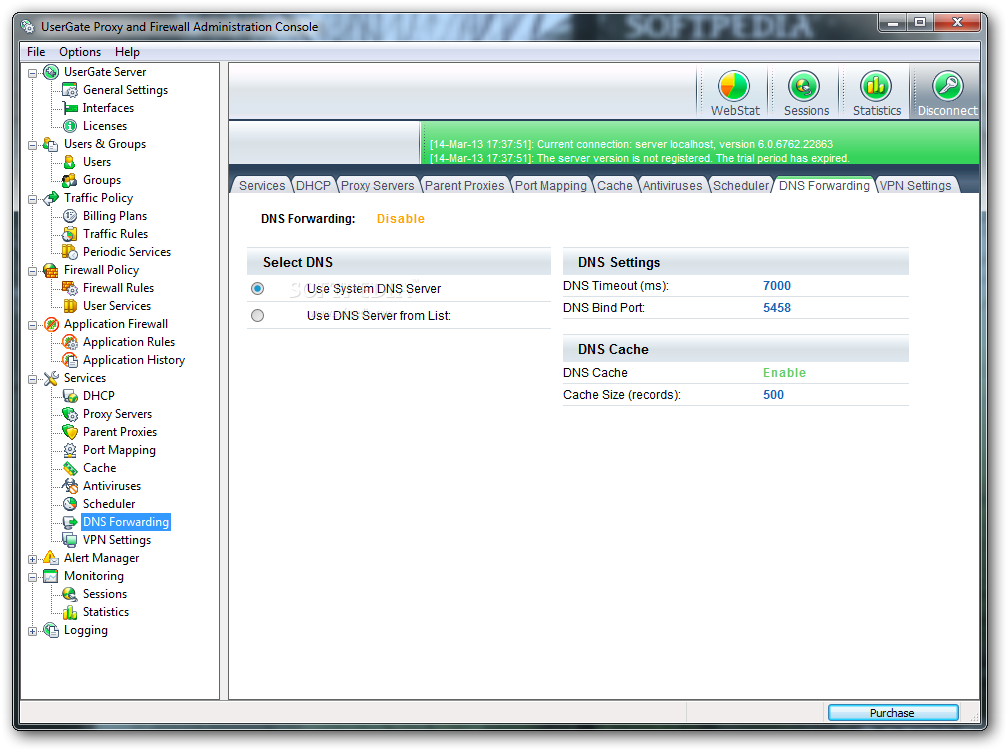Image resolution: width=1008 pixels, height=751 pixels.
Task: Switch to the Proxy Servers tab
Action: click(x=377, y=186)
